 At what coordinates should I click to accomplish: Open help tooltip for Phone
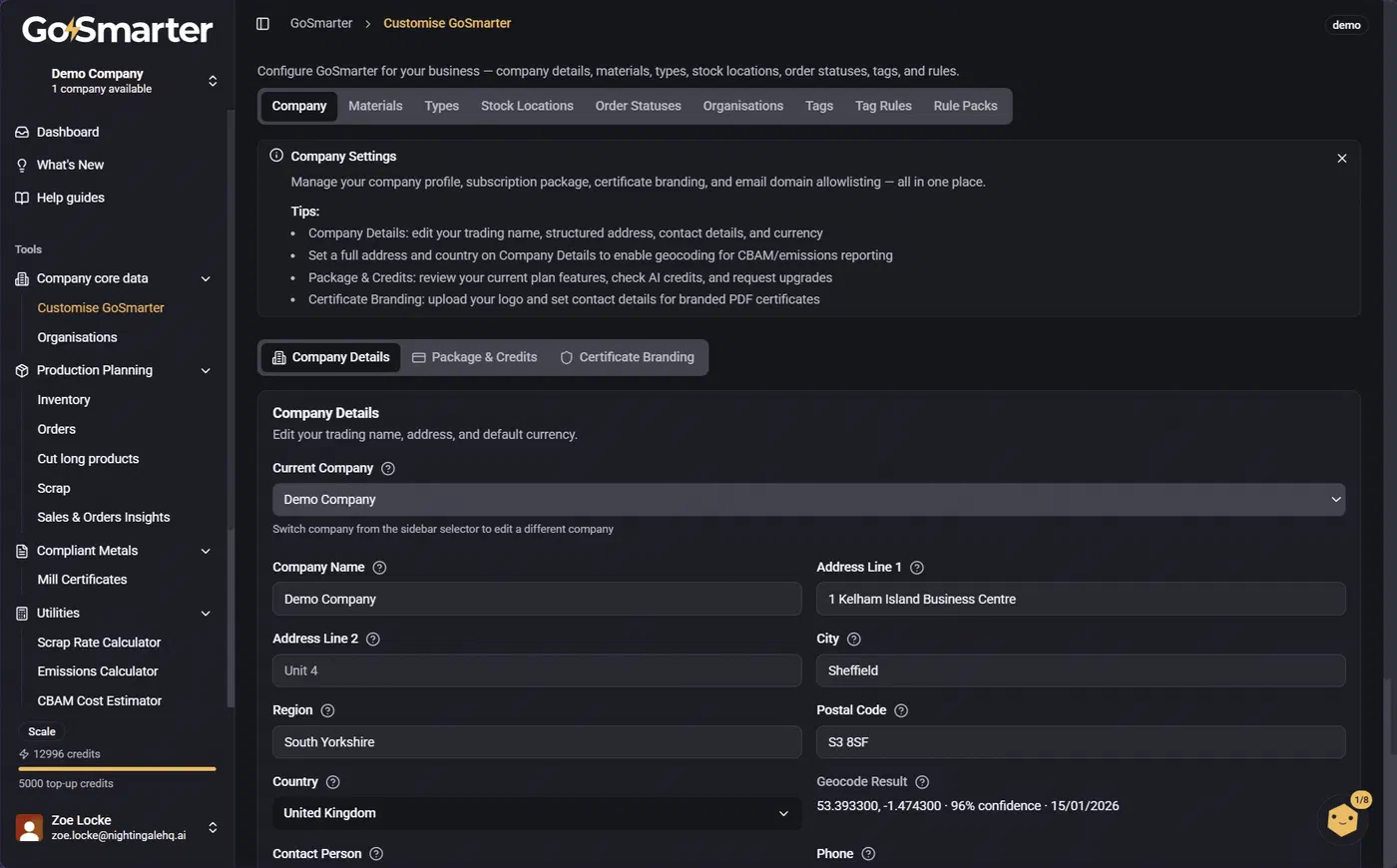(x=868, y=854)
